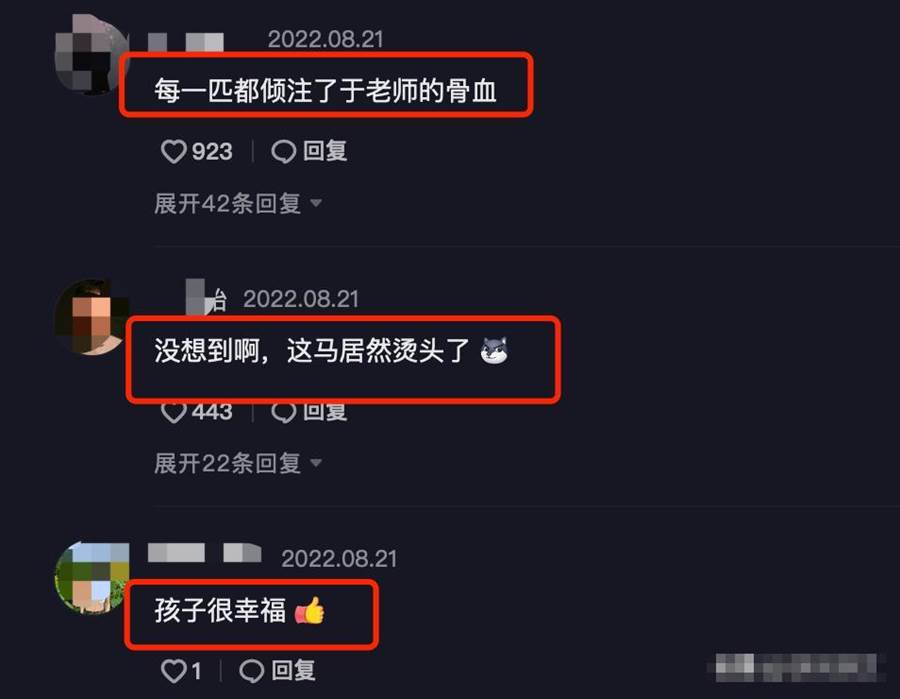The image size is (900, 699).
Task: Click the dropdown arrow beside 展开22条回复
Action: [x=316, y=463]
